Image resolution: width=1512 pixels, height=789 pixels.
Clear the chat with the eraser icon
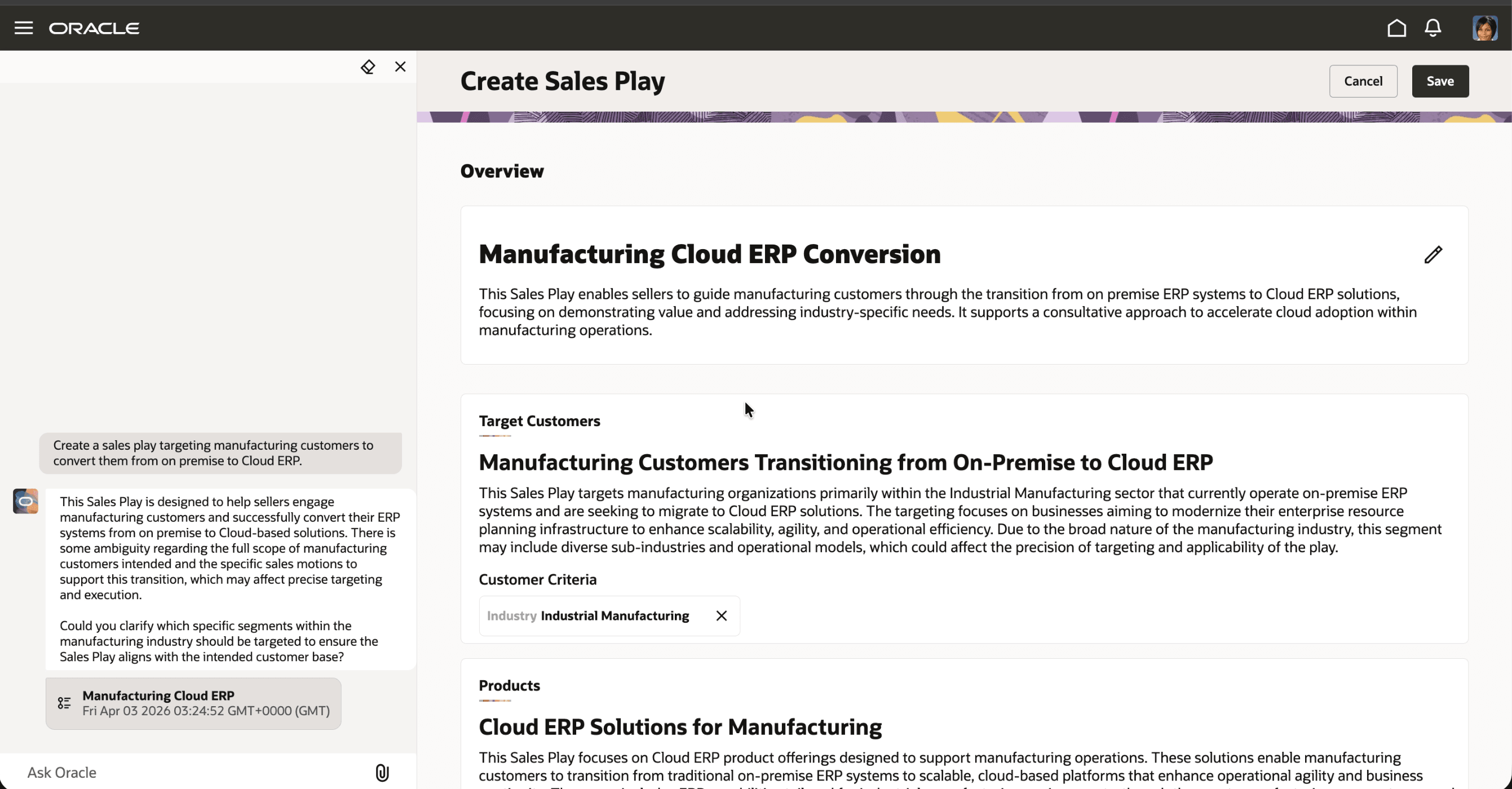click(368, 67)
